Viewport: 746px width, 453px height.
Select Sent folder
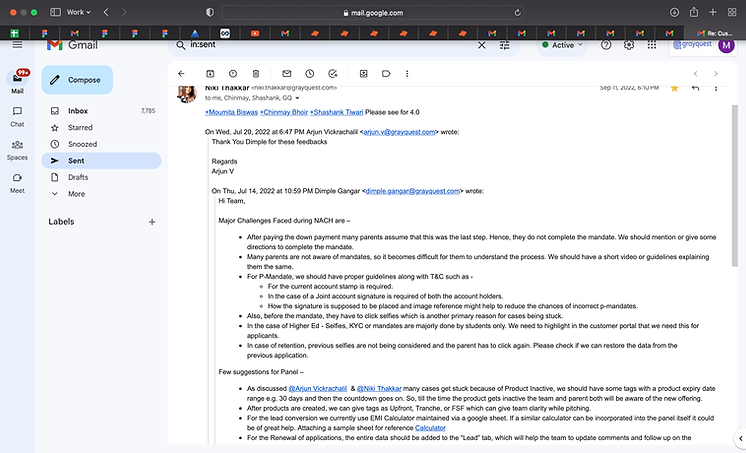coord(101,161)
